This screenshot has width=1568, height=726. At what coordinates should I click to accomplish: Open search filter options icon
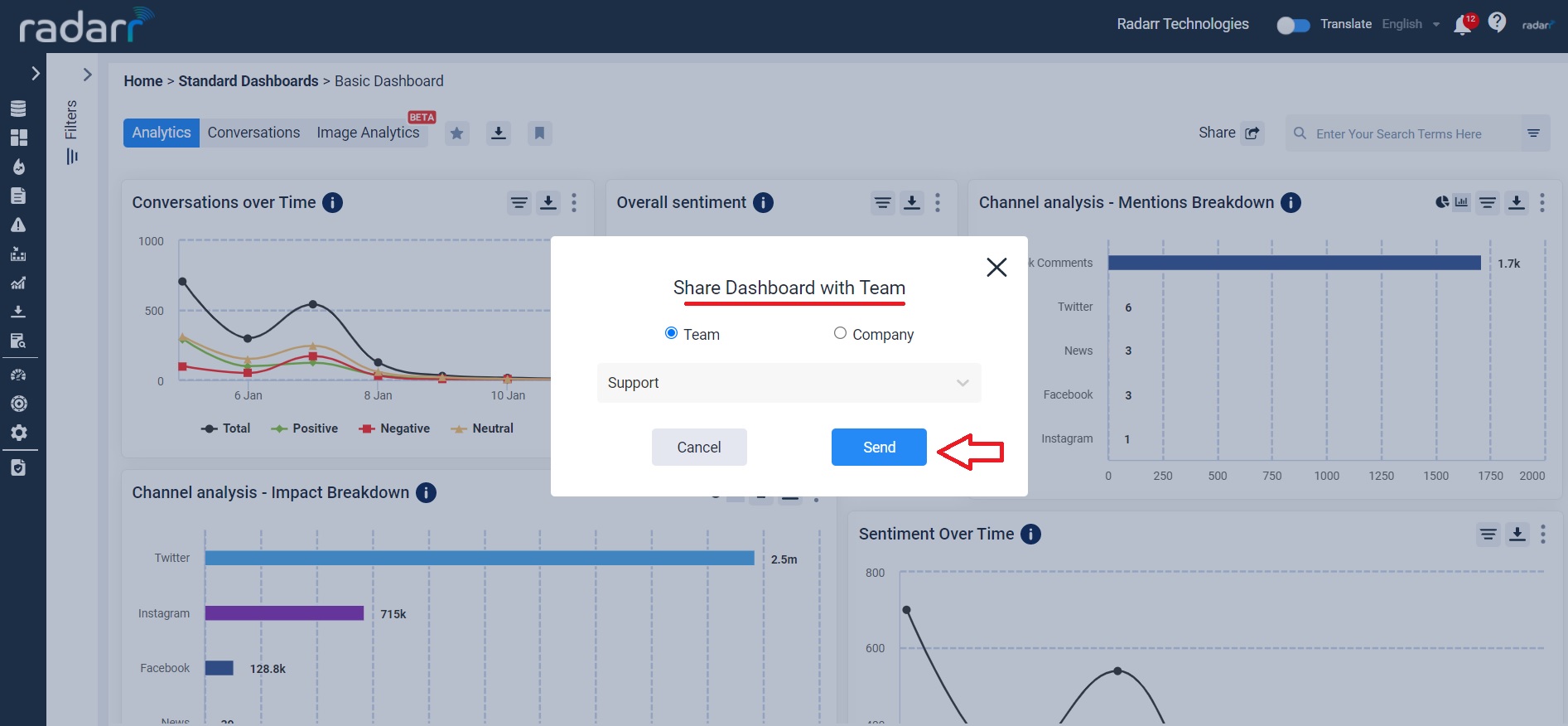point(1533,133)
